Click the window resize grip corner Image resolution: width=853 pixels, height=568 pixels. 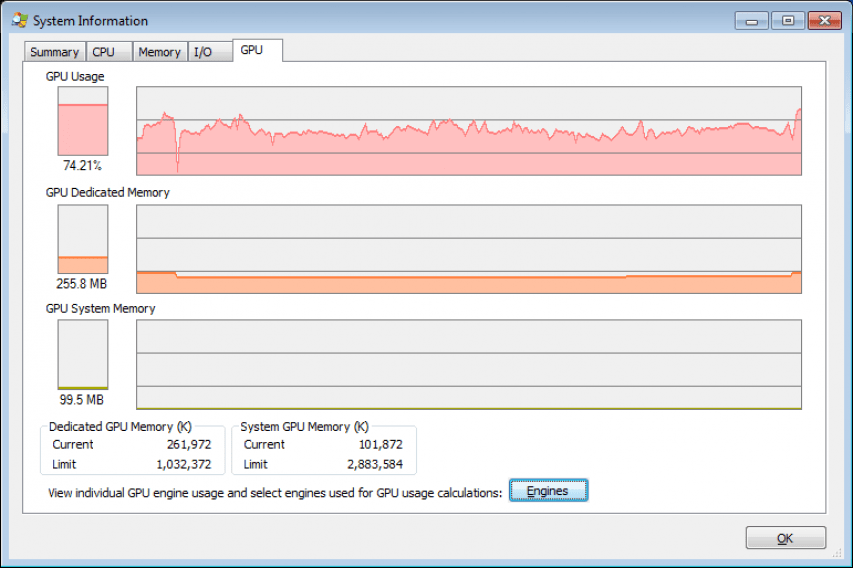coord(837,553)
